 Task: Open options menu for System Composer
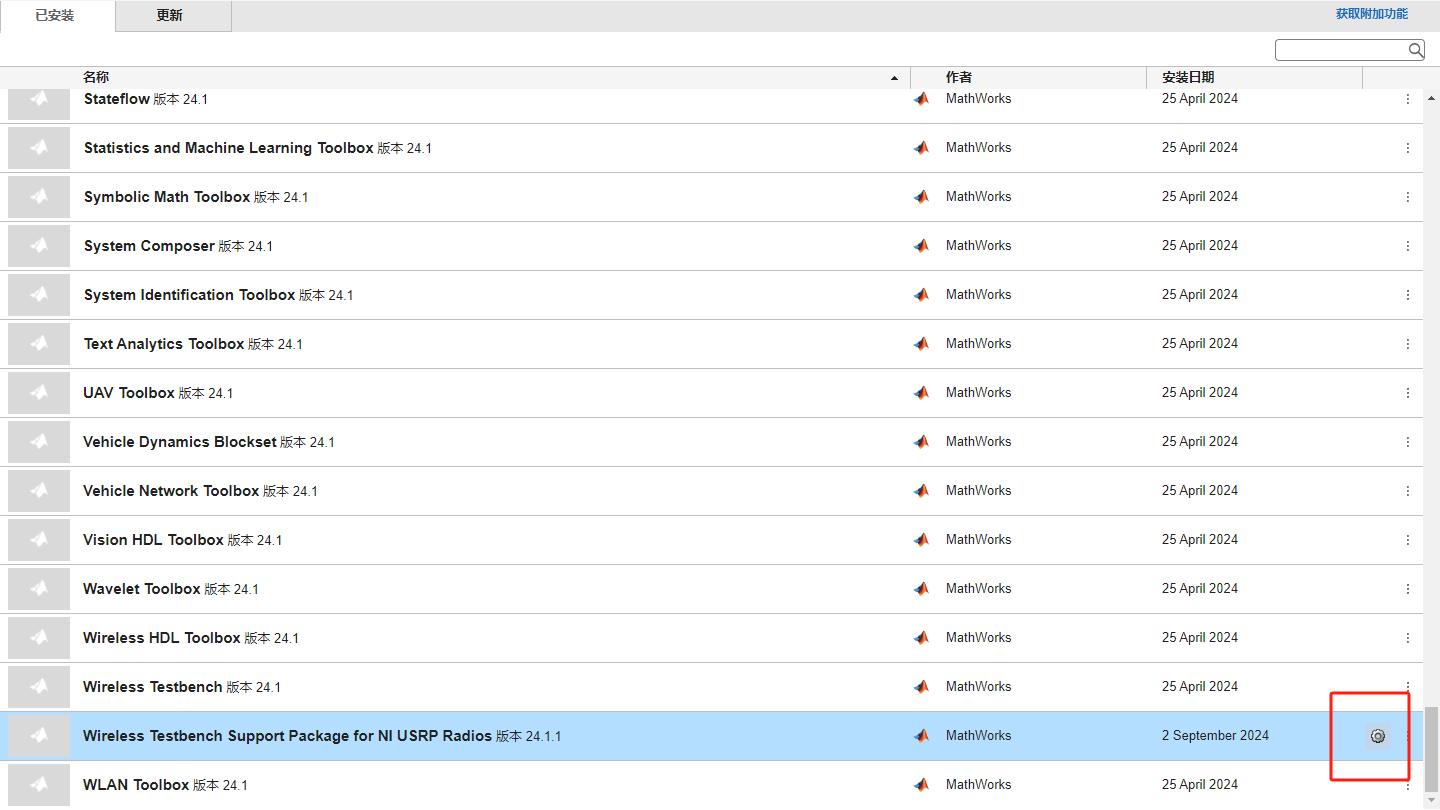[1408, 246]
